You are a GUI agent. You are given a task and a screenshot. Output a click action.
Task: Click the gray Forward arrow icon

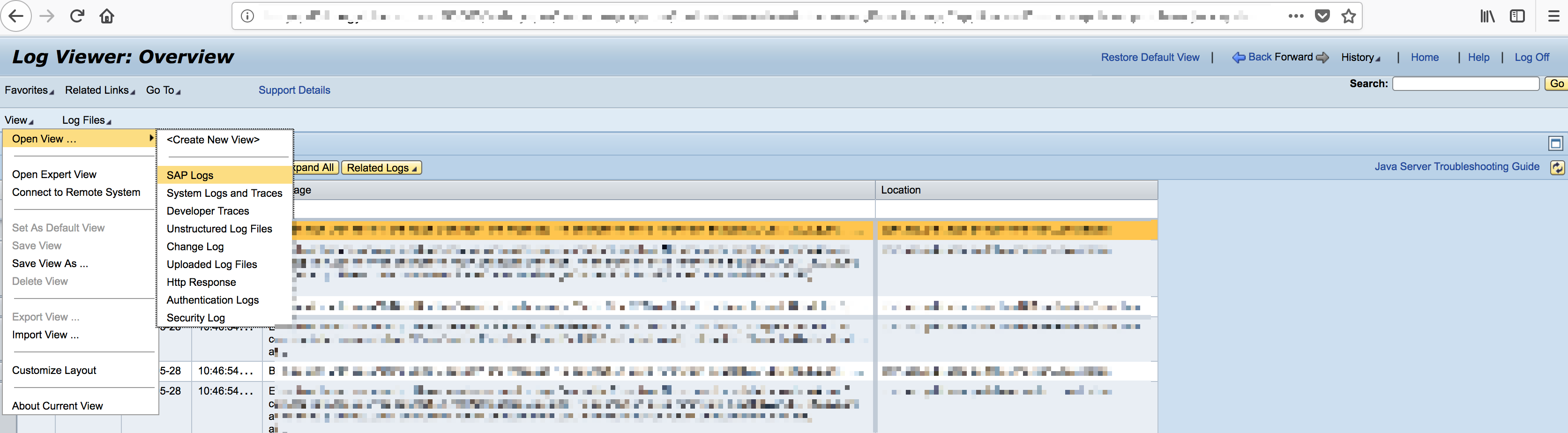(x=1322, y=57)
